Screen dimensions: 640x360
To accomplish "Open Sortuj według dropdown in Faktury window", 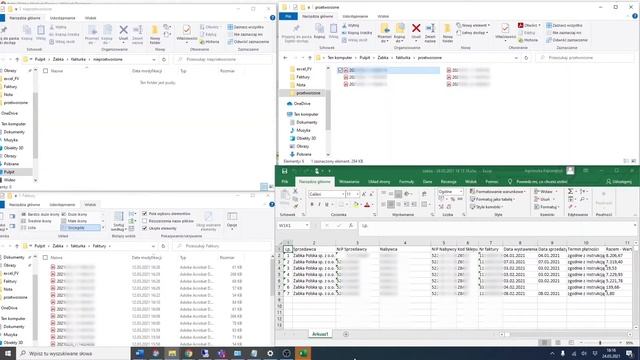I will click(118, 220).
